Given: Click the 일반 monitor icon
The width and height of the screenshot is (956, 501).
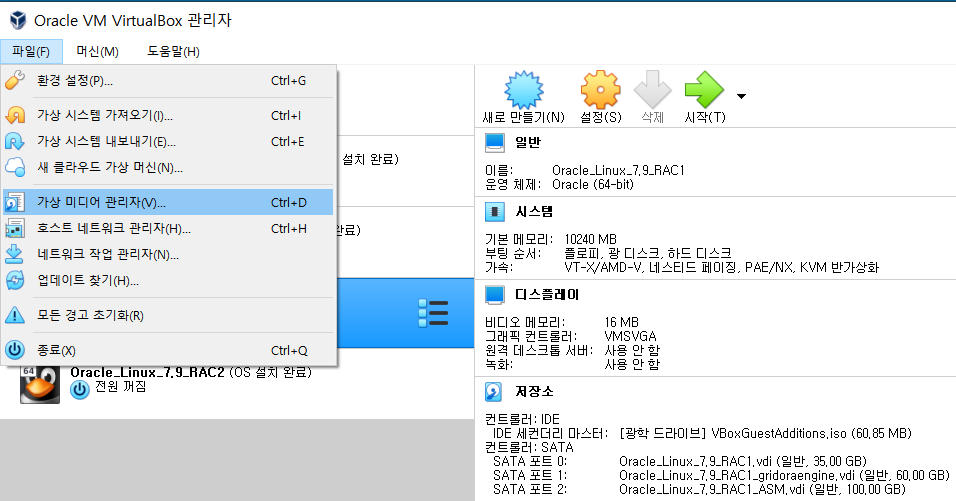Looking at the screenshot, I should pos(494,143).
